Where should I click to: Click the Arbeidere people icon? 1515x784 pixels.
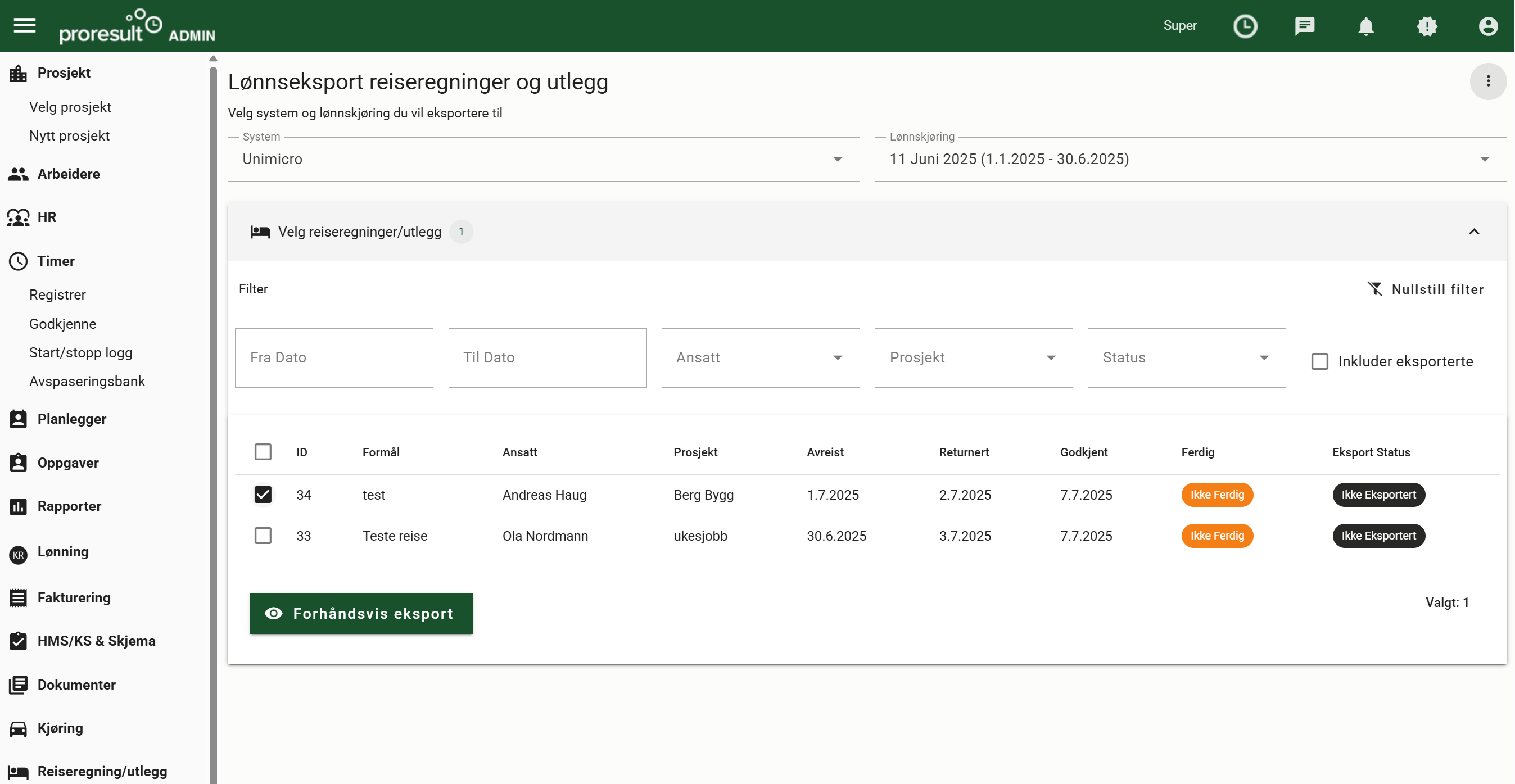18,174
